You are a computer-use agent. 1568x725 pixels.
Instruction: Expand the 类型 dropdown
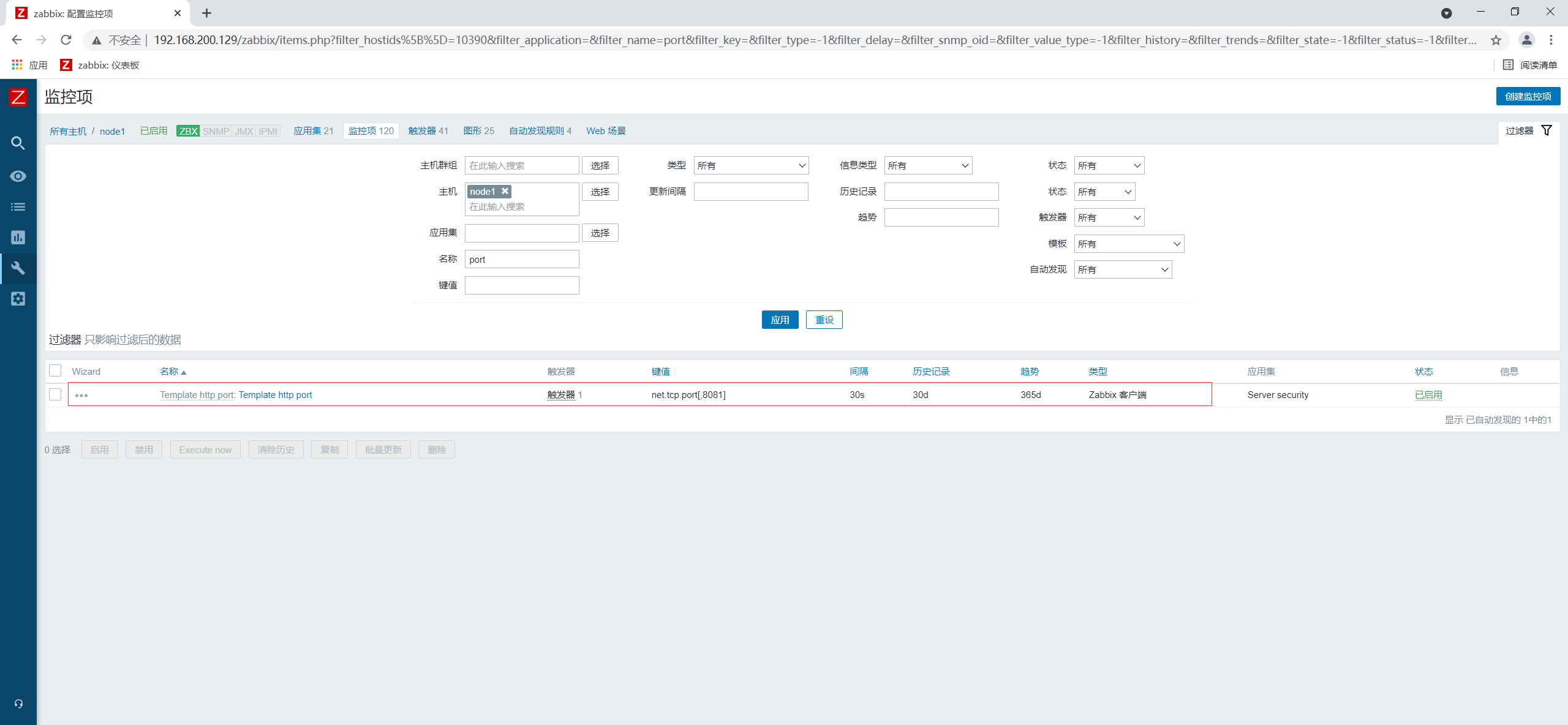click(x=751, y=165)
